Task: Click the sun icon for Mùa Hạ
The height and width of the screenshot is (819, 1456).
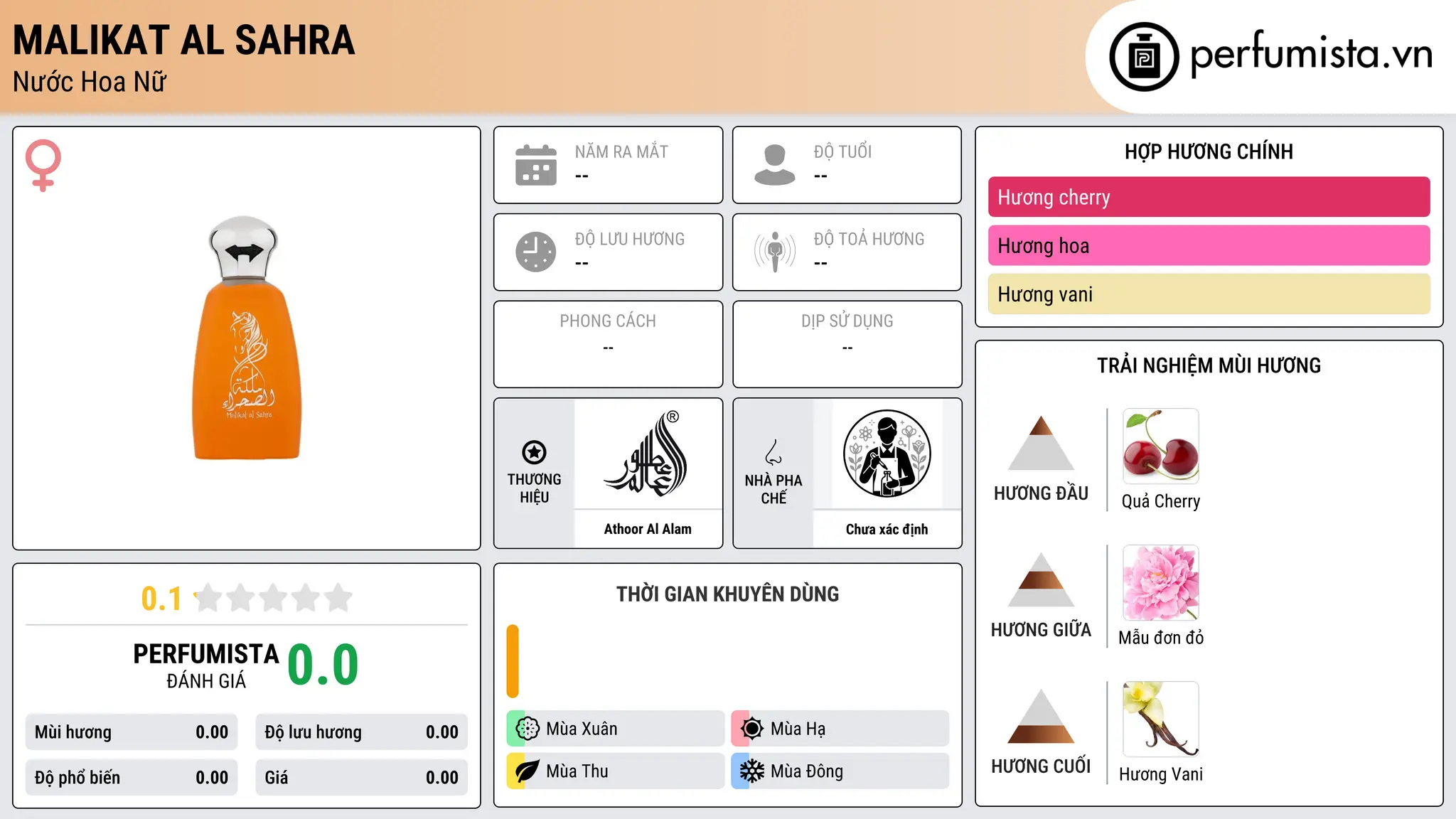Action: click(x=752, y=729)
